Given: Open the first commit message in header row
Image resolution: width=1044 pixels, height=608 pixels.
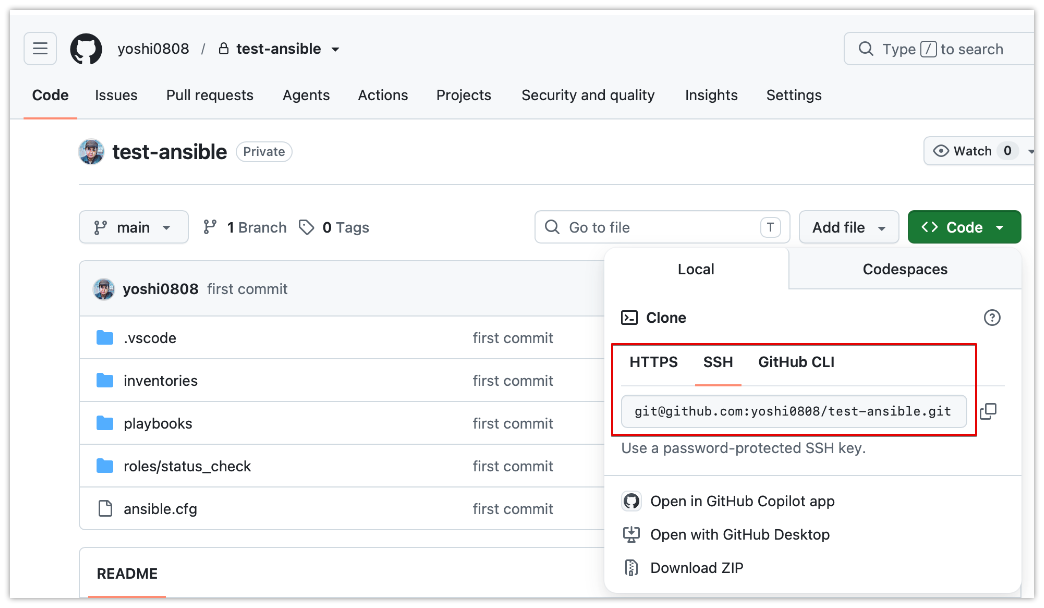Looking at the screenshot, I should 247,289.
